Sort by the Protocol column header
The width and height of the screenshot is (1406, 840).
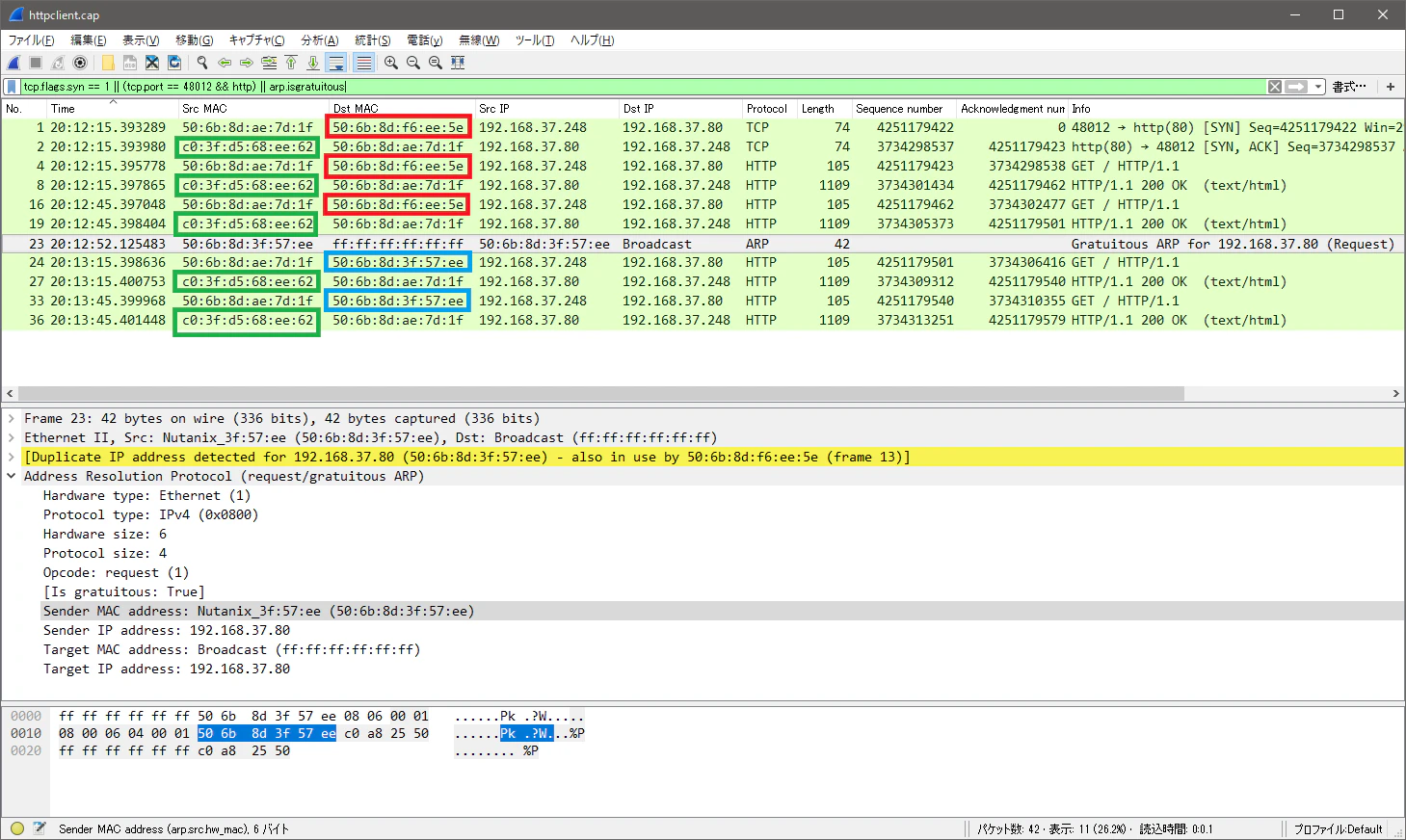click(x=767, y=109)
